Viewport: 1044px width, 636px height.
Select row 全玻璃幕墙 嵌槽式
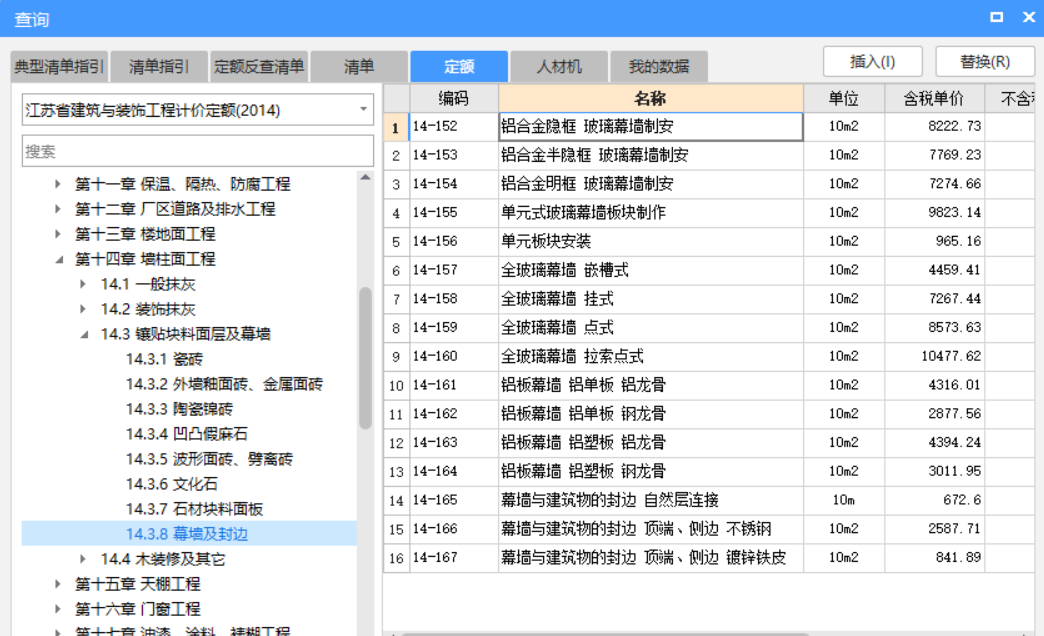coord(651,270)
